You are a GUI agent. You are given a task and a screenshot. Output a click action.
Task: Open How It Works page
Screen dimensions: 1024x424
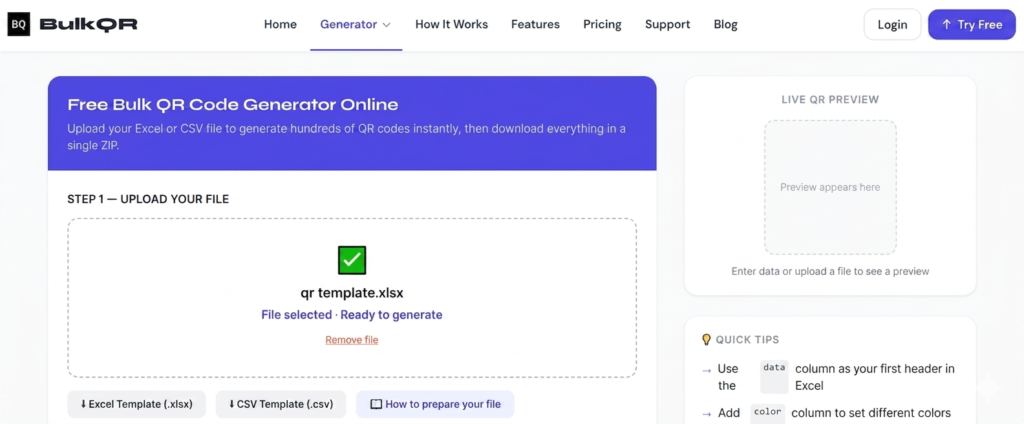click(x=451, y=25)
